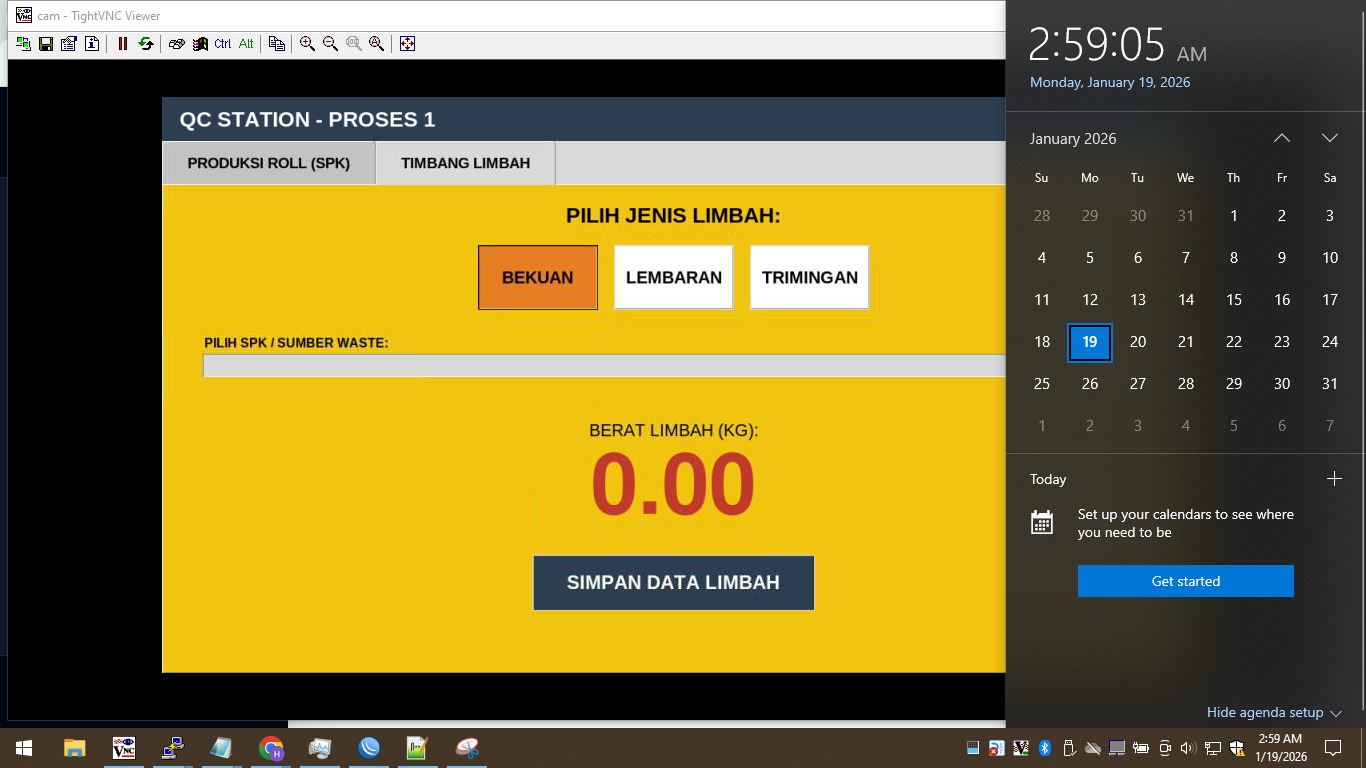Toggle the Alt key state button
This screenshot has width=1366, height=768.
coord(246,44)
